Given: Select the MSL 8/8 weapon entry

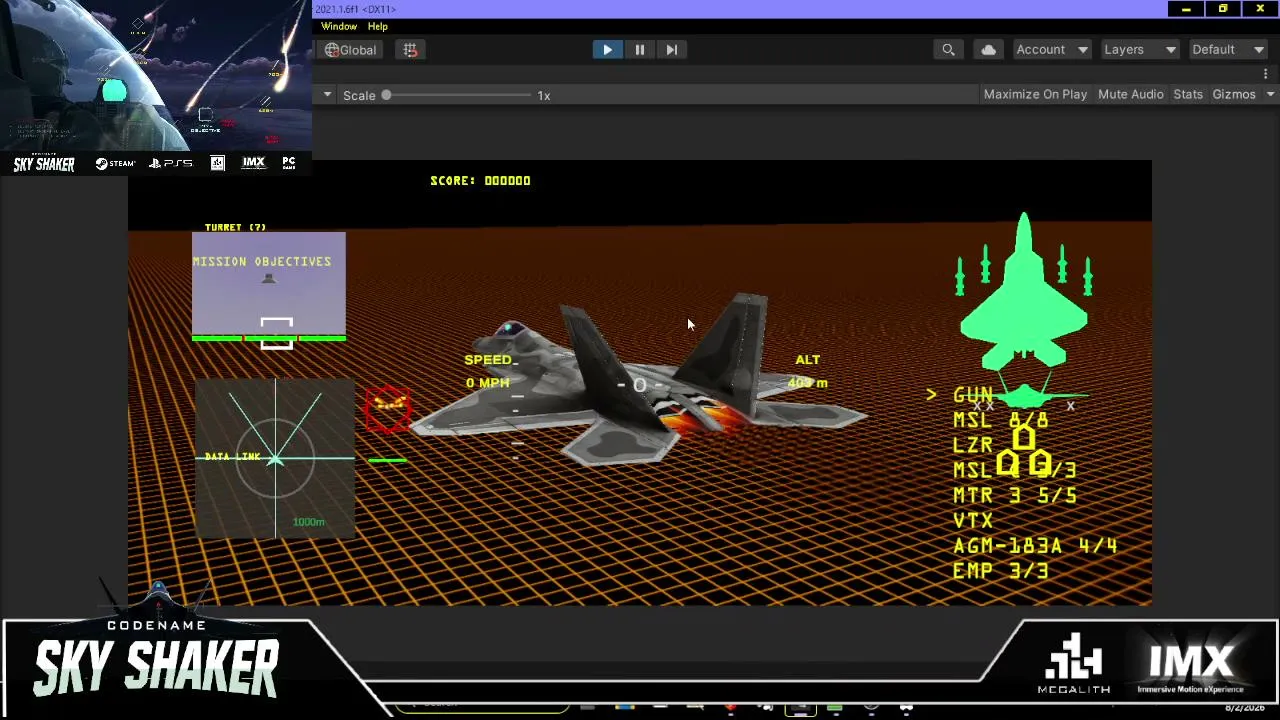Looking at the screenshot, I should coord(1000,420).
